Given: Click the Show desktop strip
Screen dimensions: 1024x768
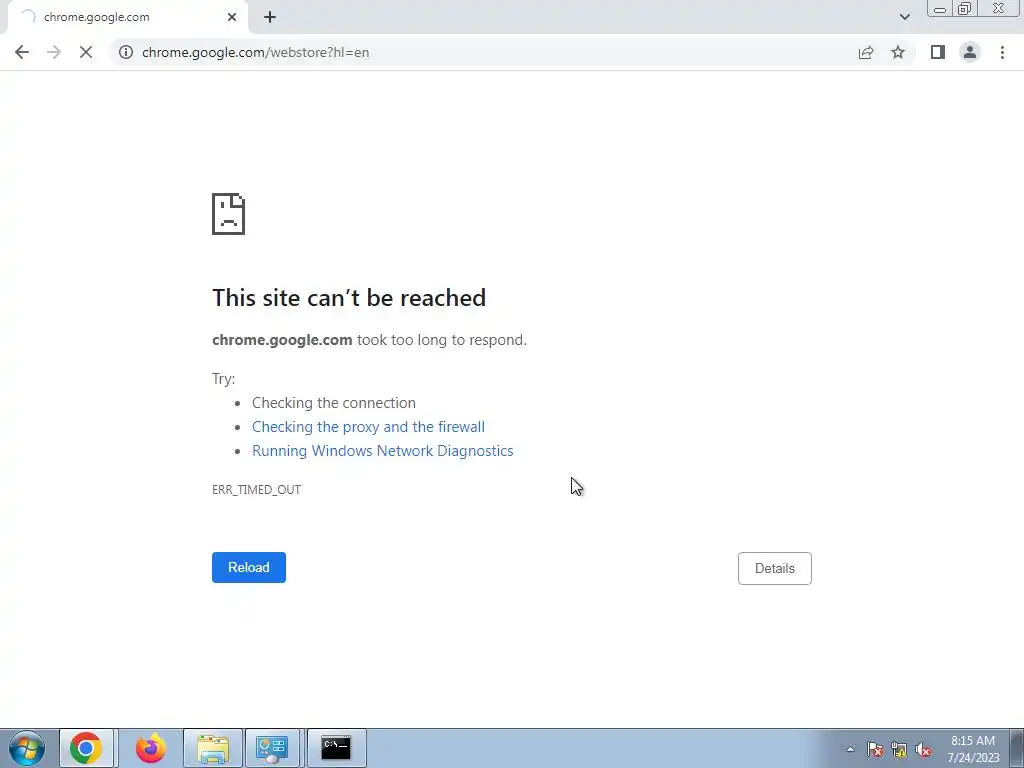Looking at the screenshot, I should click(x=1017, y=748).
